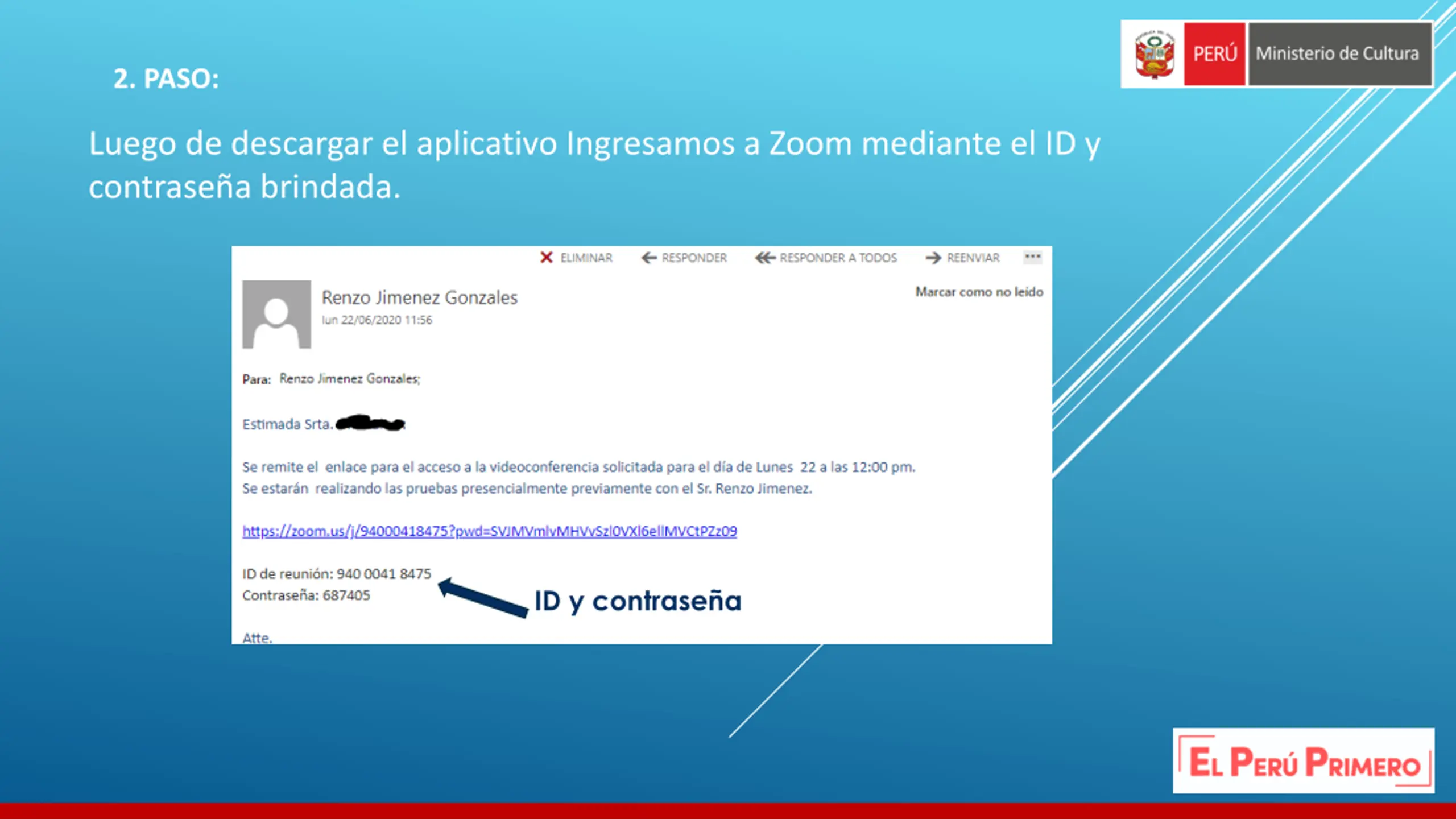Select RESPONDER A TODOS option
This screenshot has height=819, width=1456.
coord(838,258)
